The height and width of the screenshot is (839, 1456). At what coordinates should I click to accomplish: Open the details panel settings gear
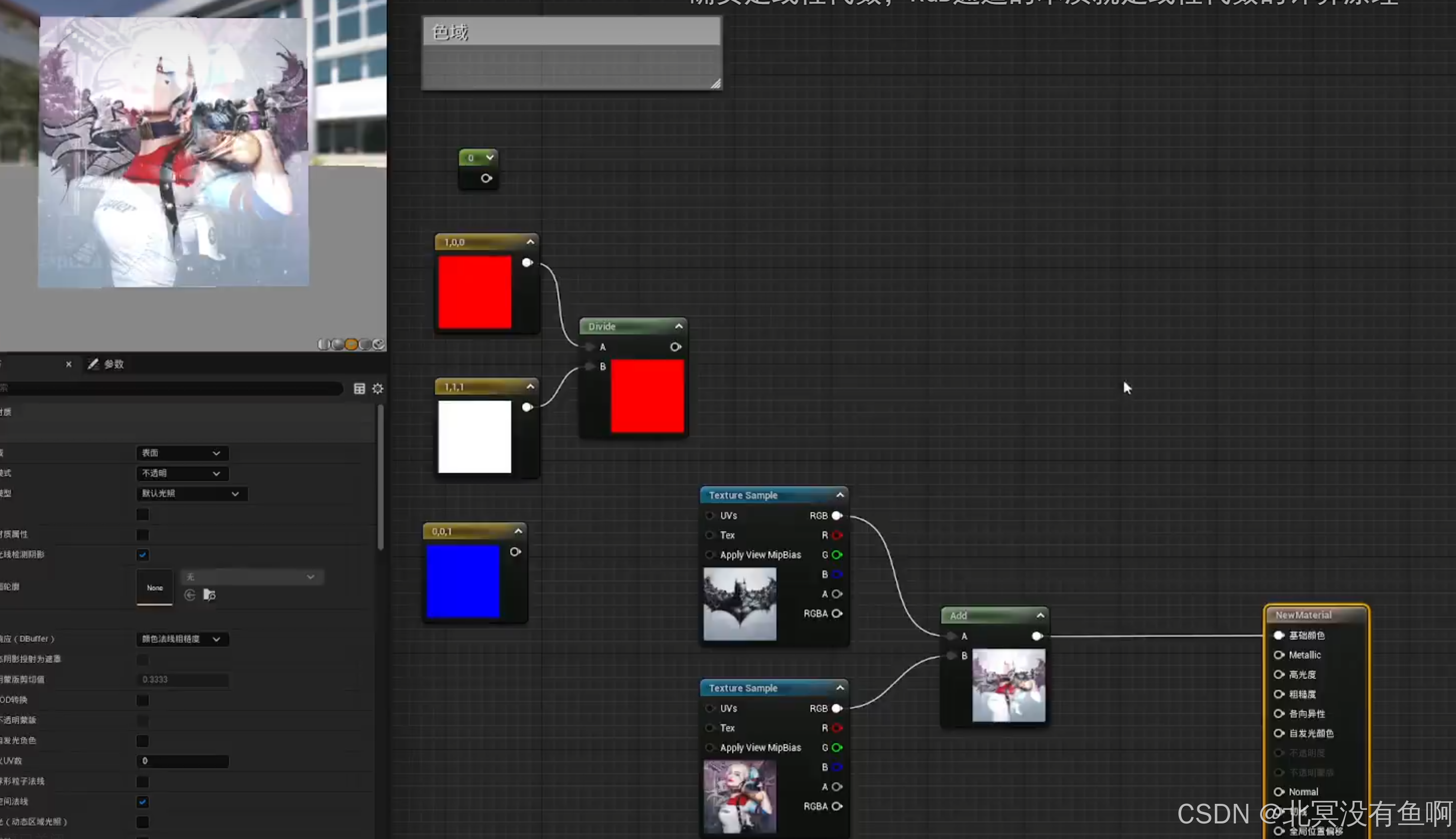click(378, 389)
